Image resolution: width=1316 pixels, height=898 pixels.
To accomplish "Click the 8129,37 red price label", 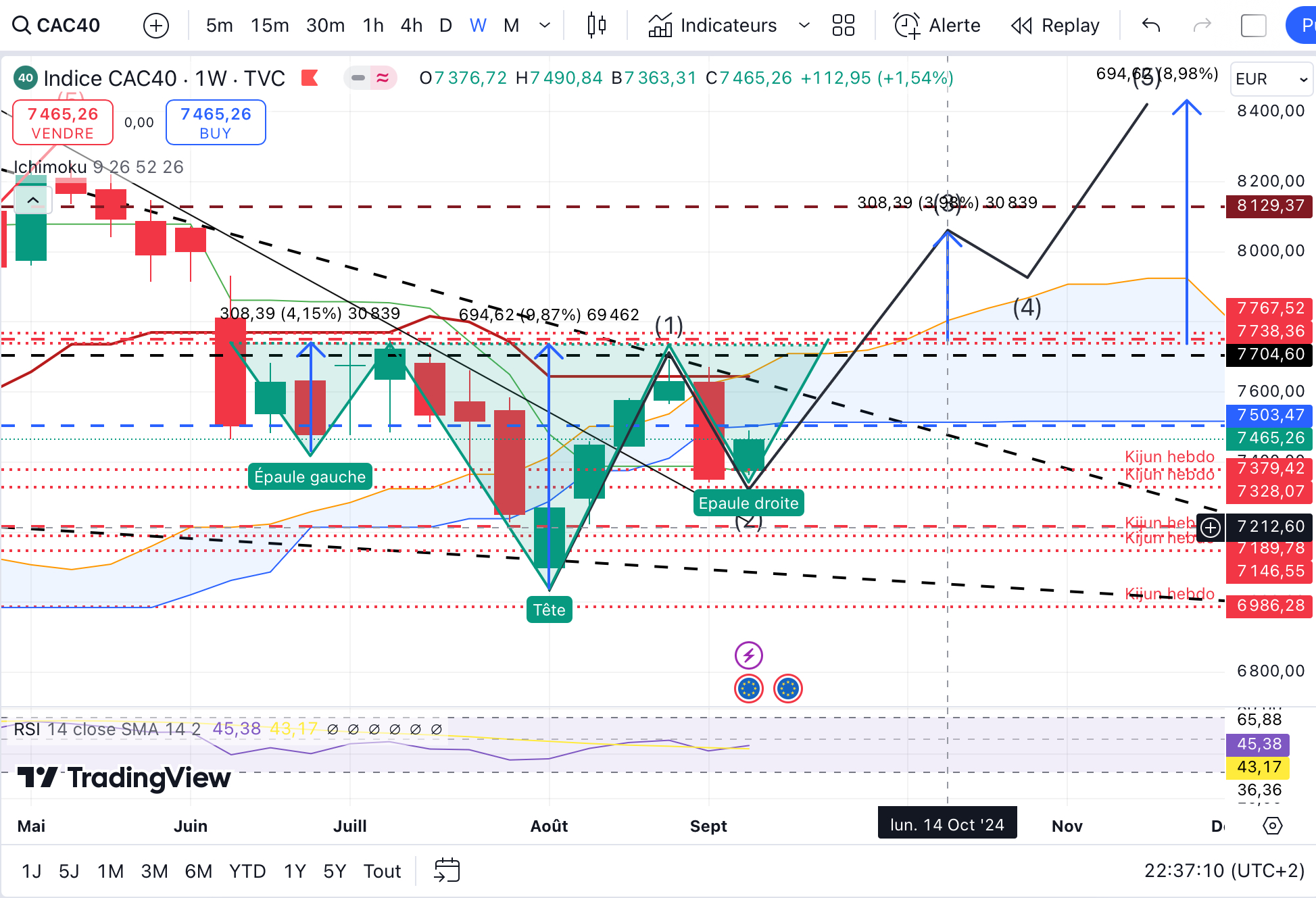I will [1269, 205].
